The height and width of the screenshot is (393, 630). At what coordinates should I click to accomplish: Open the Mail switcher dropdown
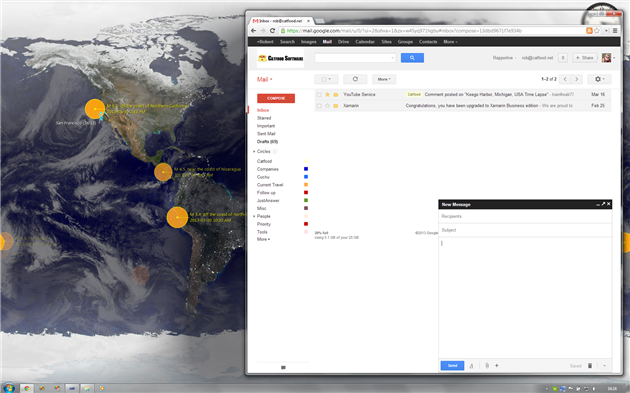point(265,79)
